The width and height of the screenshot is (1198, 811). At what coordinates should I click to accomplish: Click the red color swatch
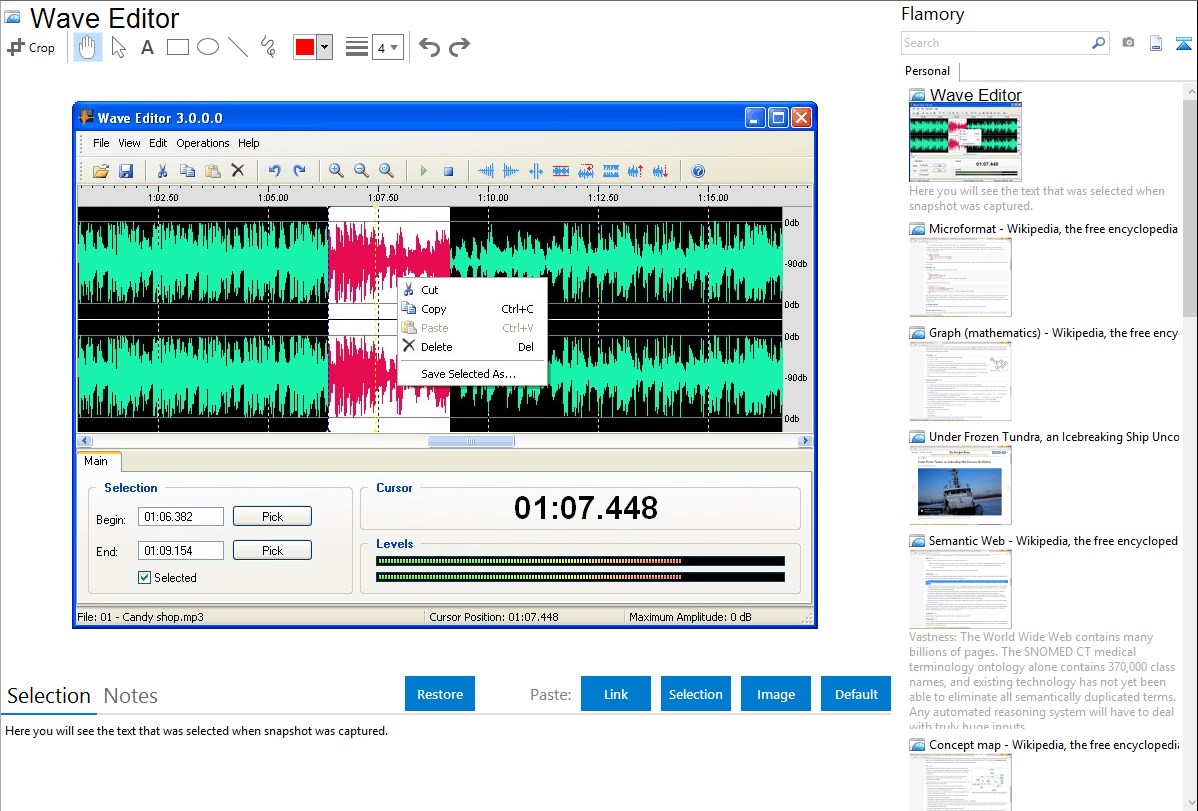(305, 47)
